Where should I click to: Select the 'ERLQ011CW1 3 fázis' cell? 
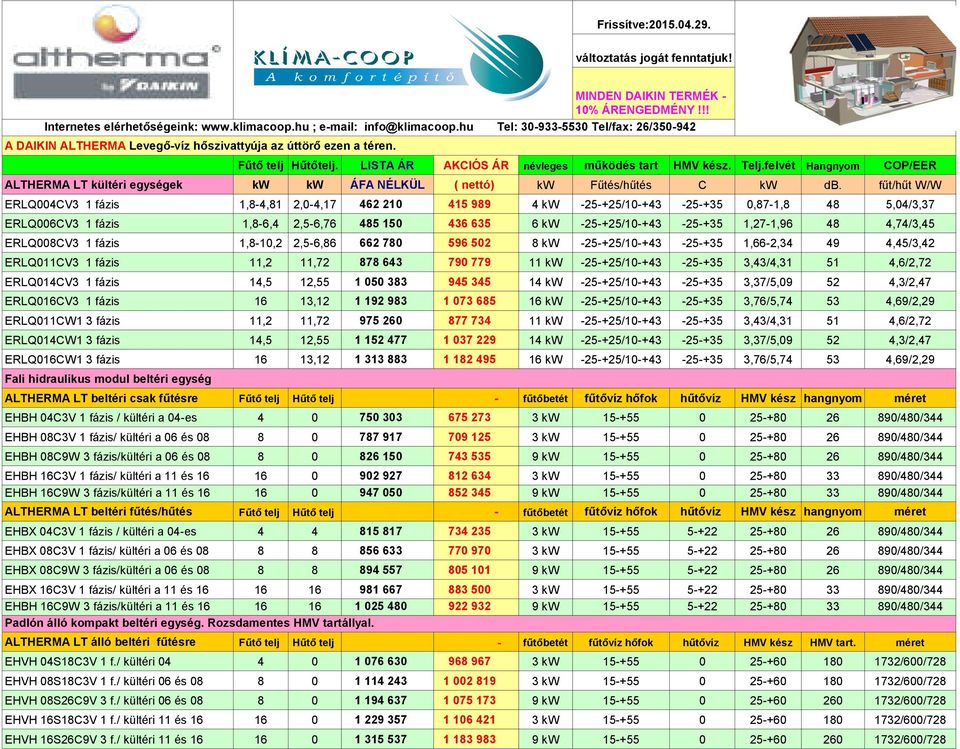118,321
